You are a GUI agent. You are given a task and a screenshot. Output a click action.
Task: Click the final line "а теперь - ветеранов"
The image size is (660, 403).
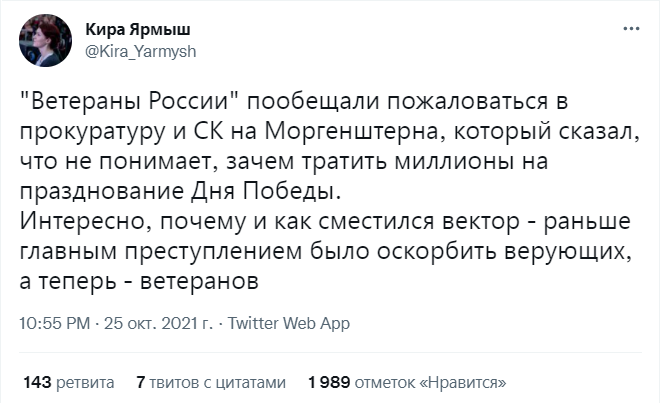(x=140, y=282)
